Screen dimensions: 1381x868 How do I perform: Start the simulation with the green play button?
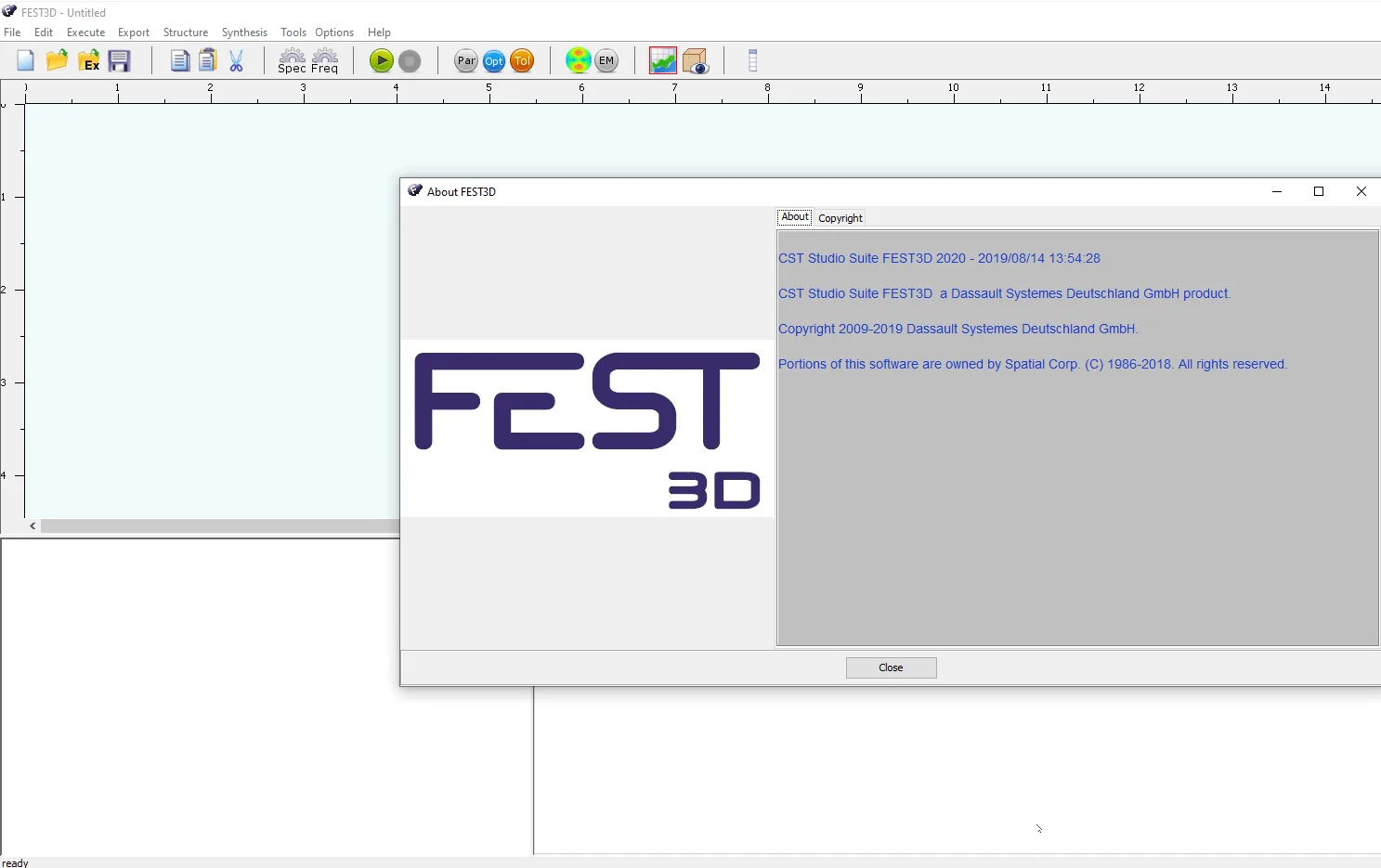[x=381, y=61]
